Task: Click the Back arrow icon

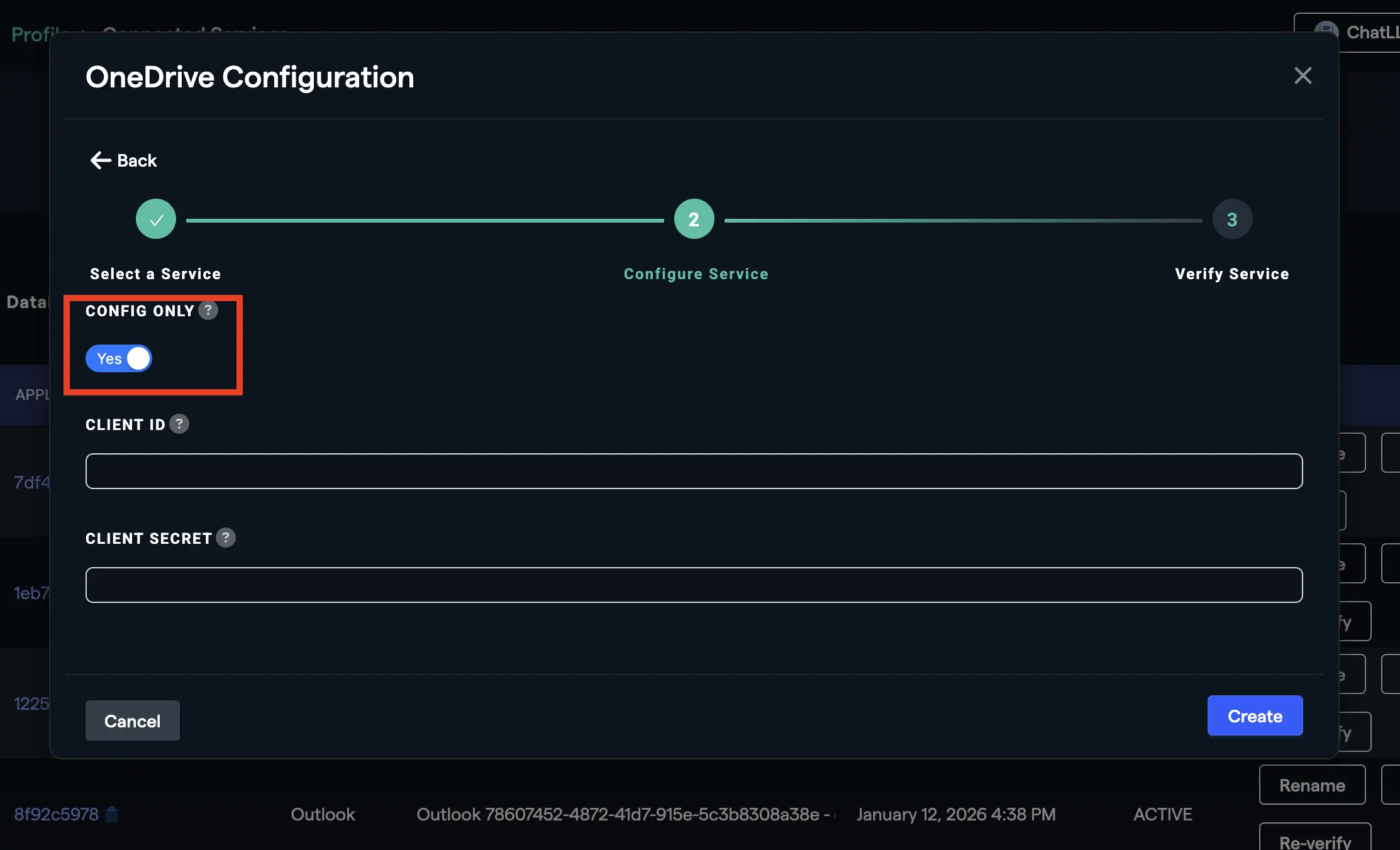Action: tap(101, 160)
